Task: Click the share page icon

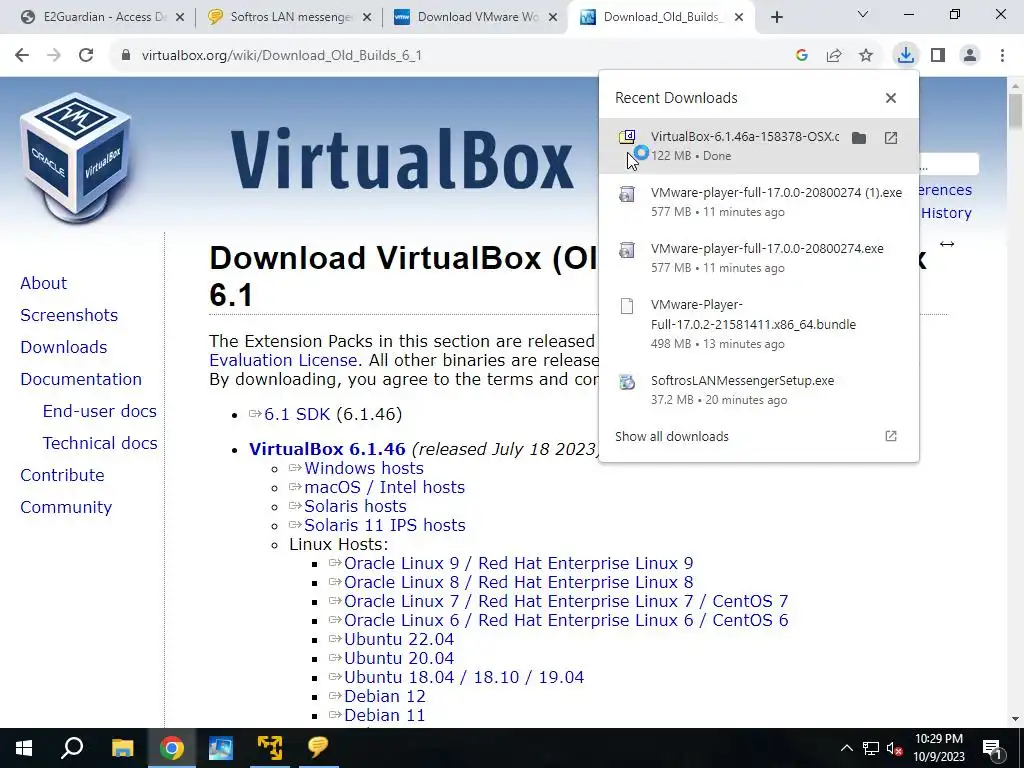Action: click(834, 56)
